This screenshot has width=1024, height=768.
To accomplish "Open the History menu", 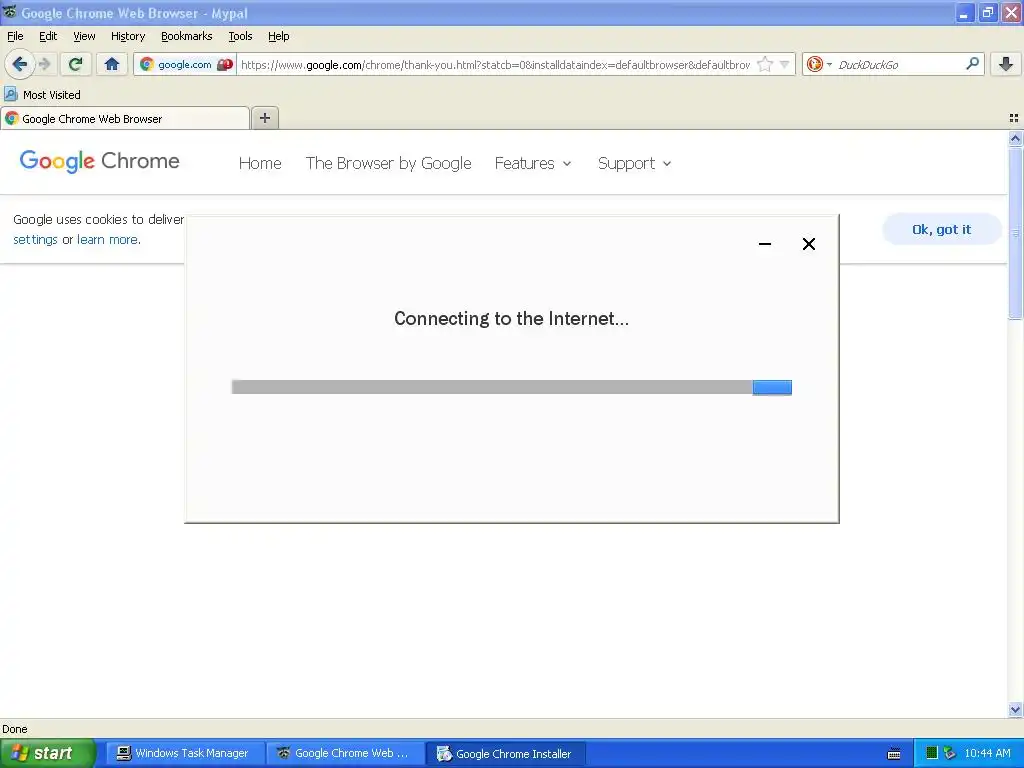I will pyautogui.click(x=128, y=36).
